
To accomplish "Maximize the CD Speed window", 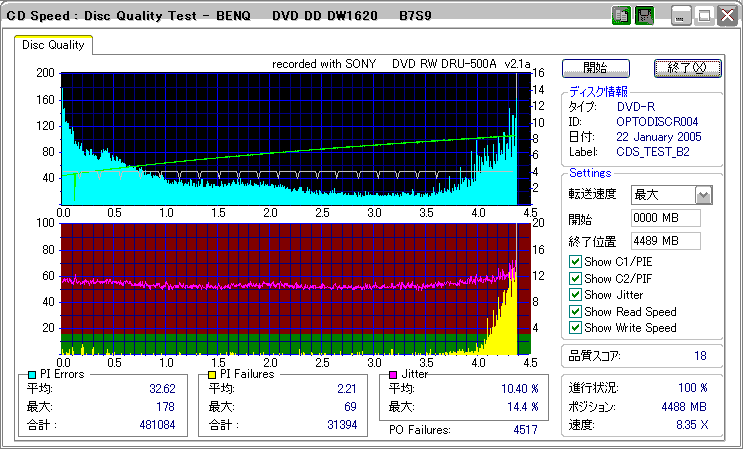I will pyautogui.click(x=704, y=16).
